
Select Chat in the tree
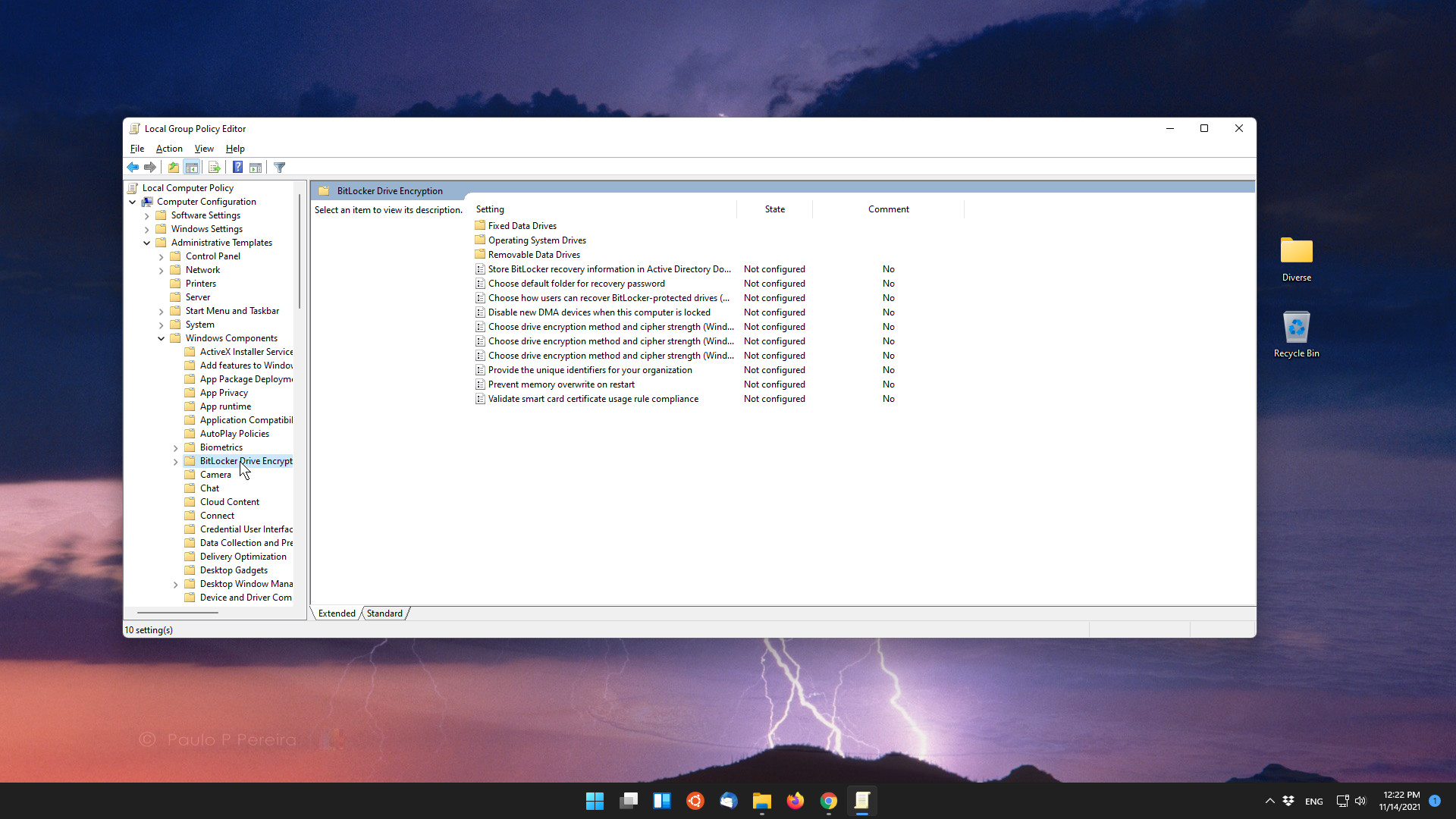(x=209, y=488)
